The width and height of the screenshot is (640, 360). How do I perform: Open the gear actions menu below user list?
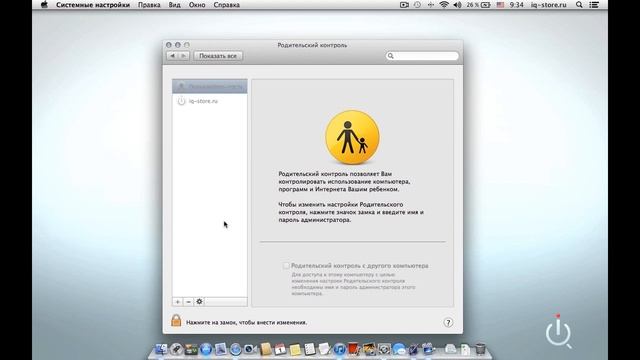pos(199,302)
